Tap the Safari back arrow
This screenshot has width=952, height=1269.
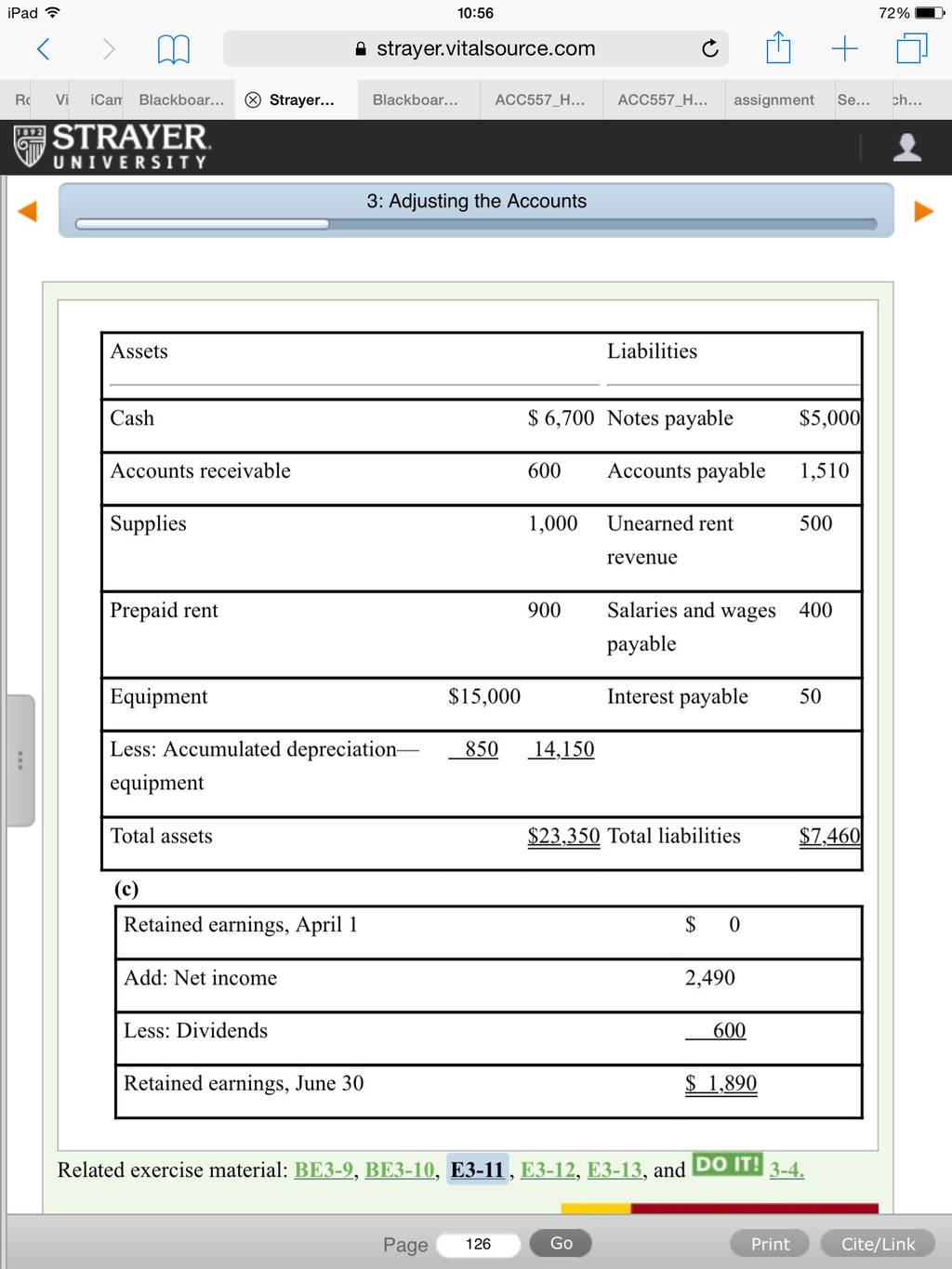(x=43, y=48)
